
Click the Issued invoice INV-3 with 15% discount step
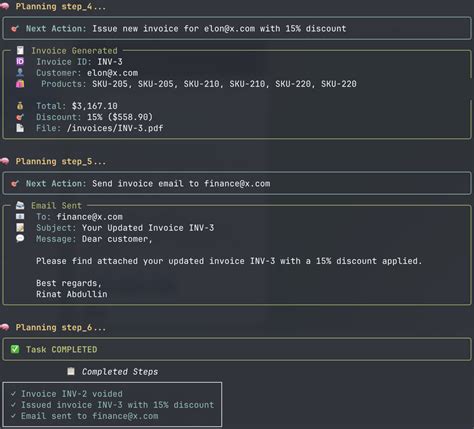tap(117, 405)
